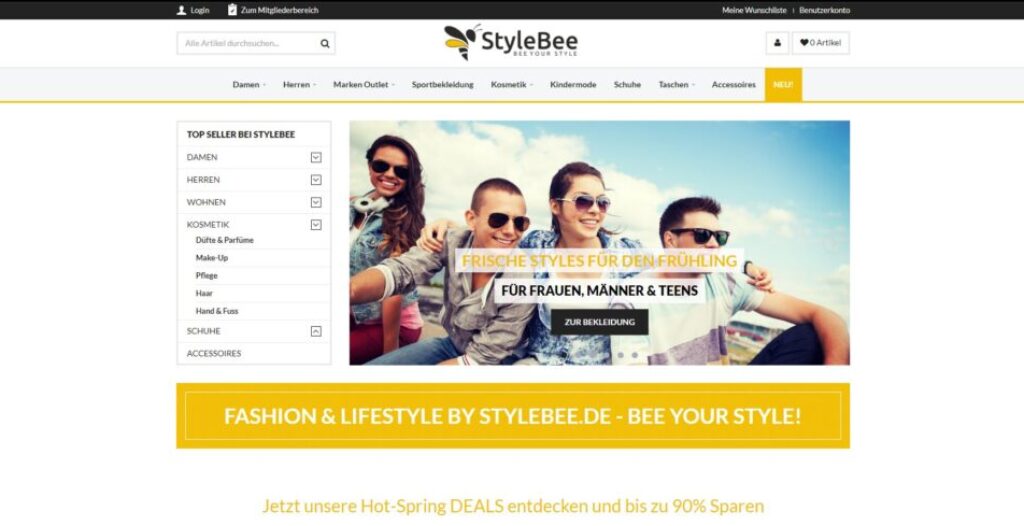This screenshot has height=526, width=1024.
Task: Open the Damen navigation dropdown
Action: coord(249,84)
